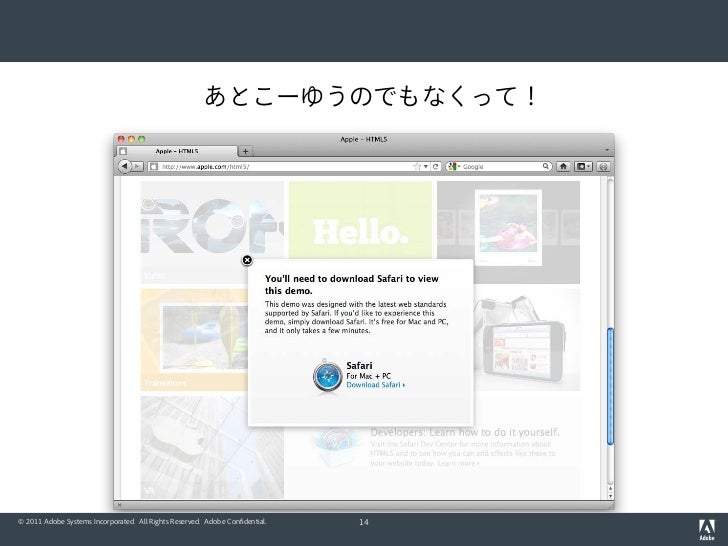
Task: Click the scrollbar up arrow
Action: pos(610,488)
